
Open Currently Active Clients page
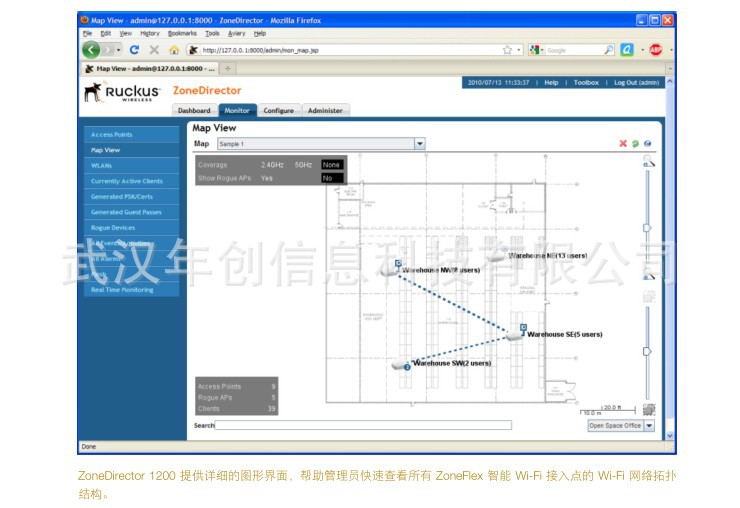click(132, 181)
